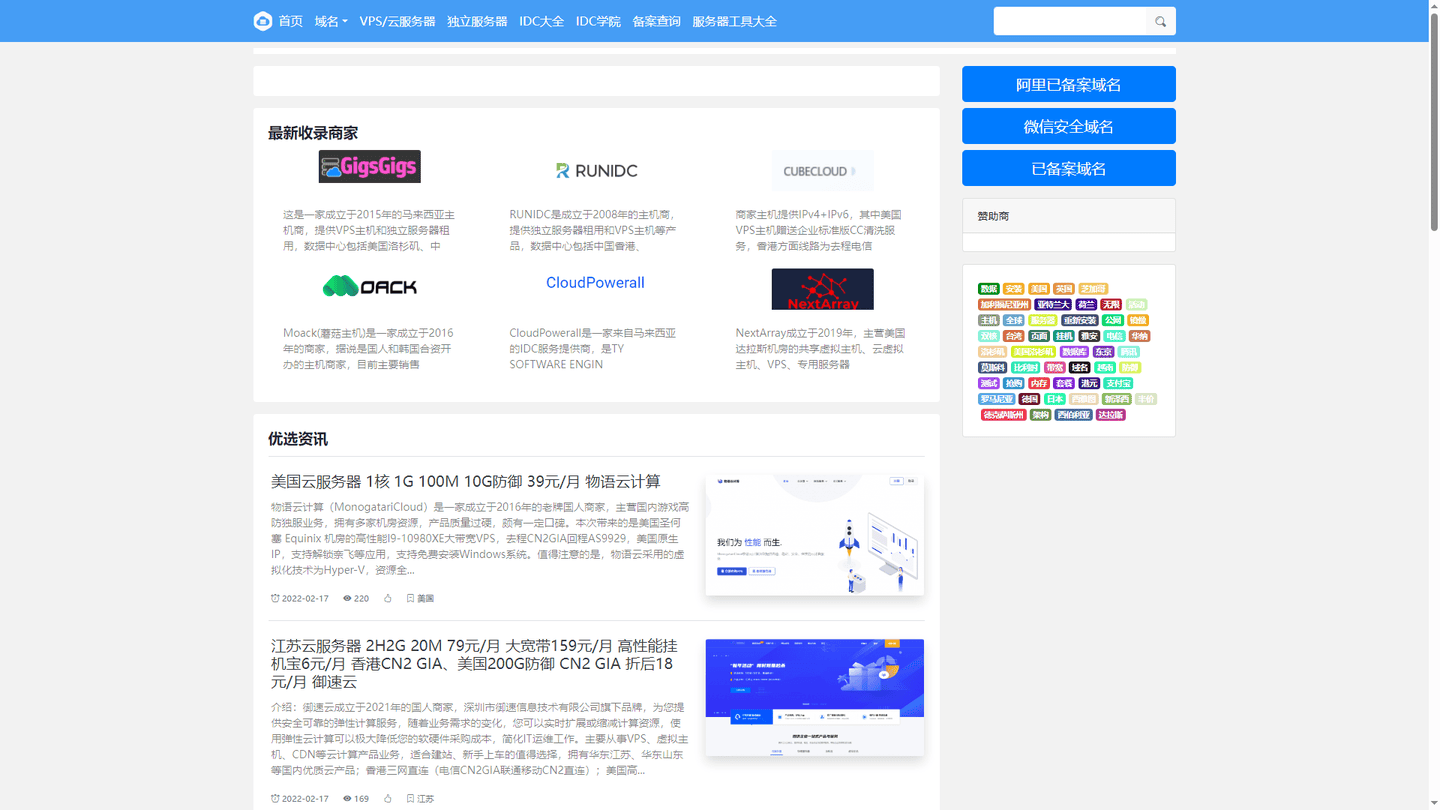Open the GigsGigs merchant logo

[x=369, y=167]
